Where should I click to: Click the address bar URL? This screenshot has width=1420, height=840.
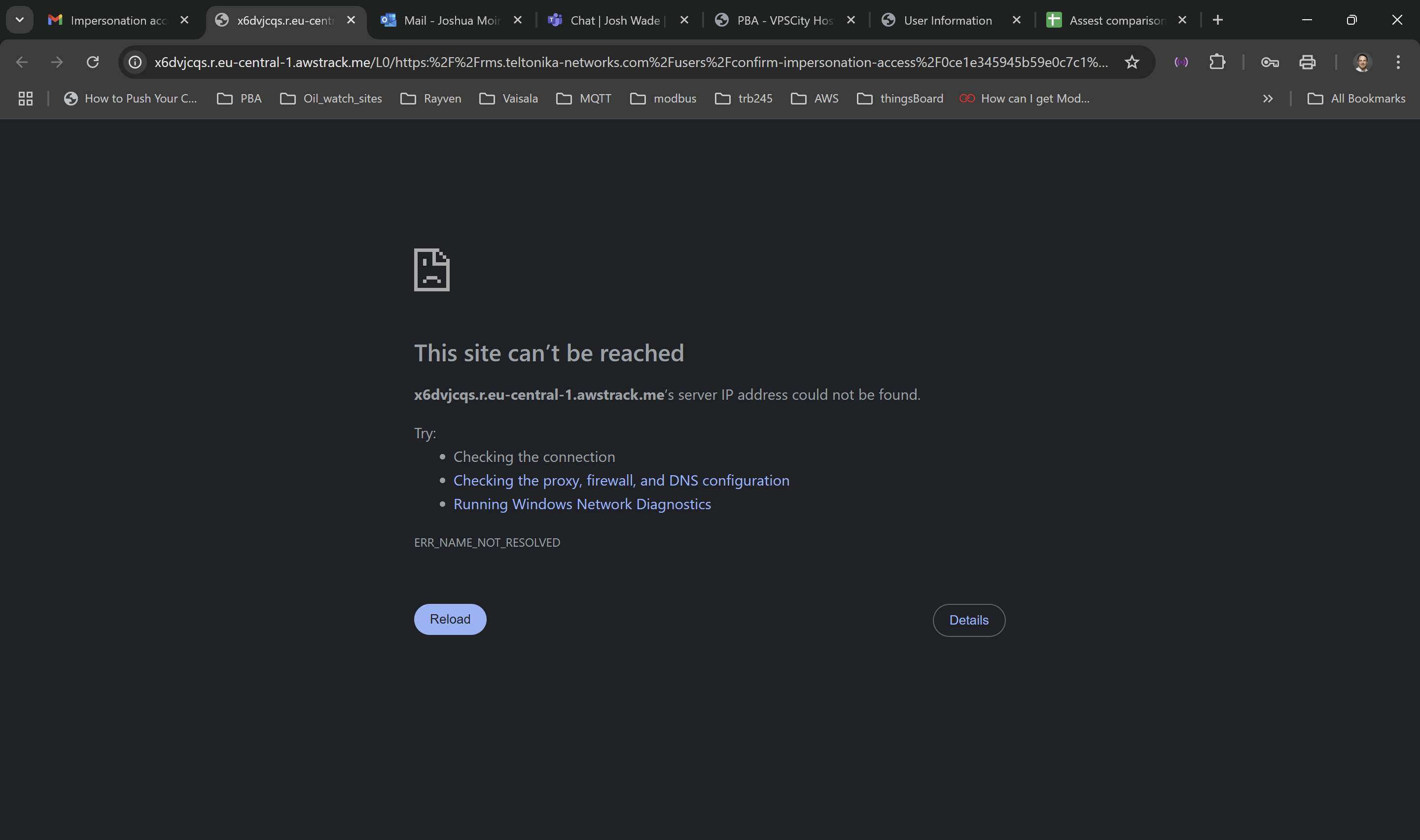631,62
